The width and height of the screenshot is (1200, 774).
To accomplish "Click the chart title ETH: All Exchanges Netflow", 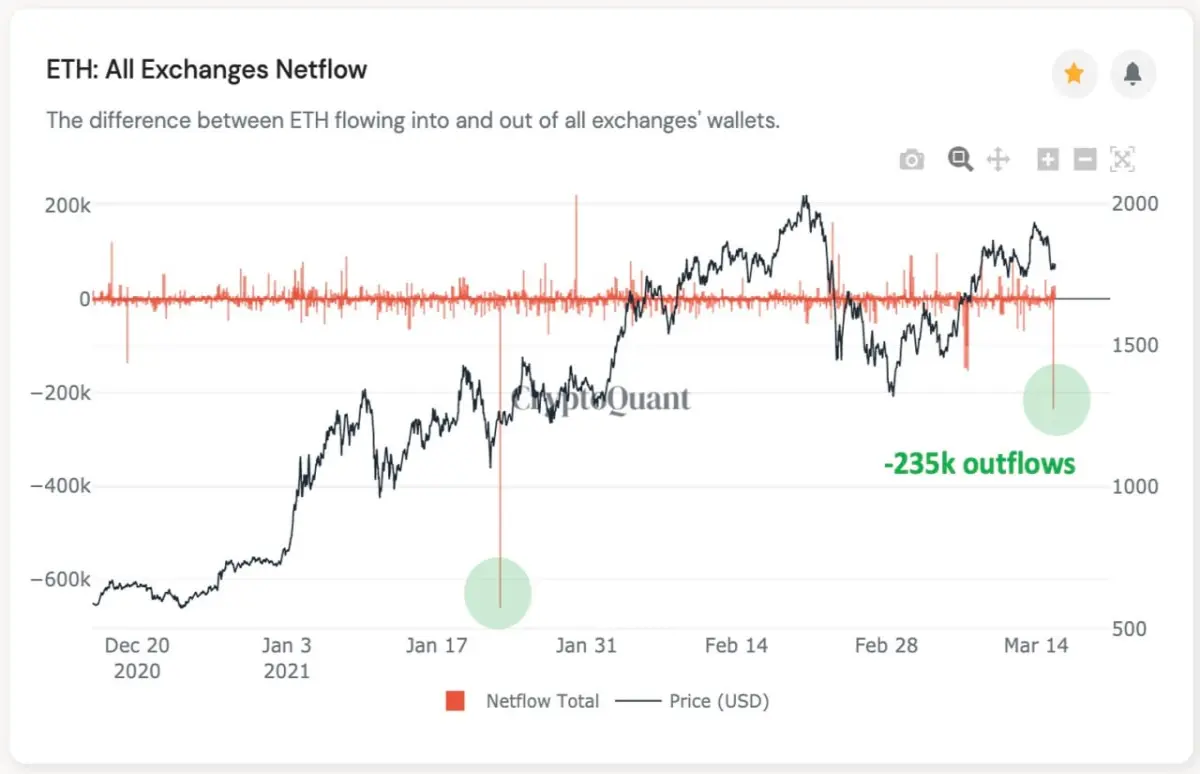I will point(207,70).
